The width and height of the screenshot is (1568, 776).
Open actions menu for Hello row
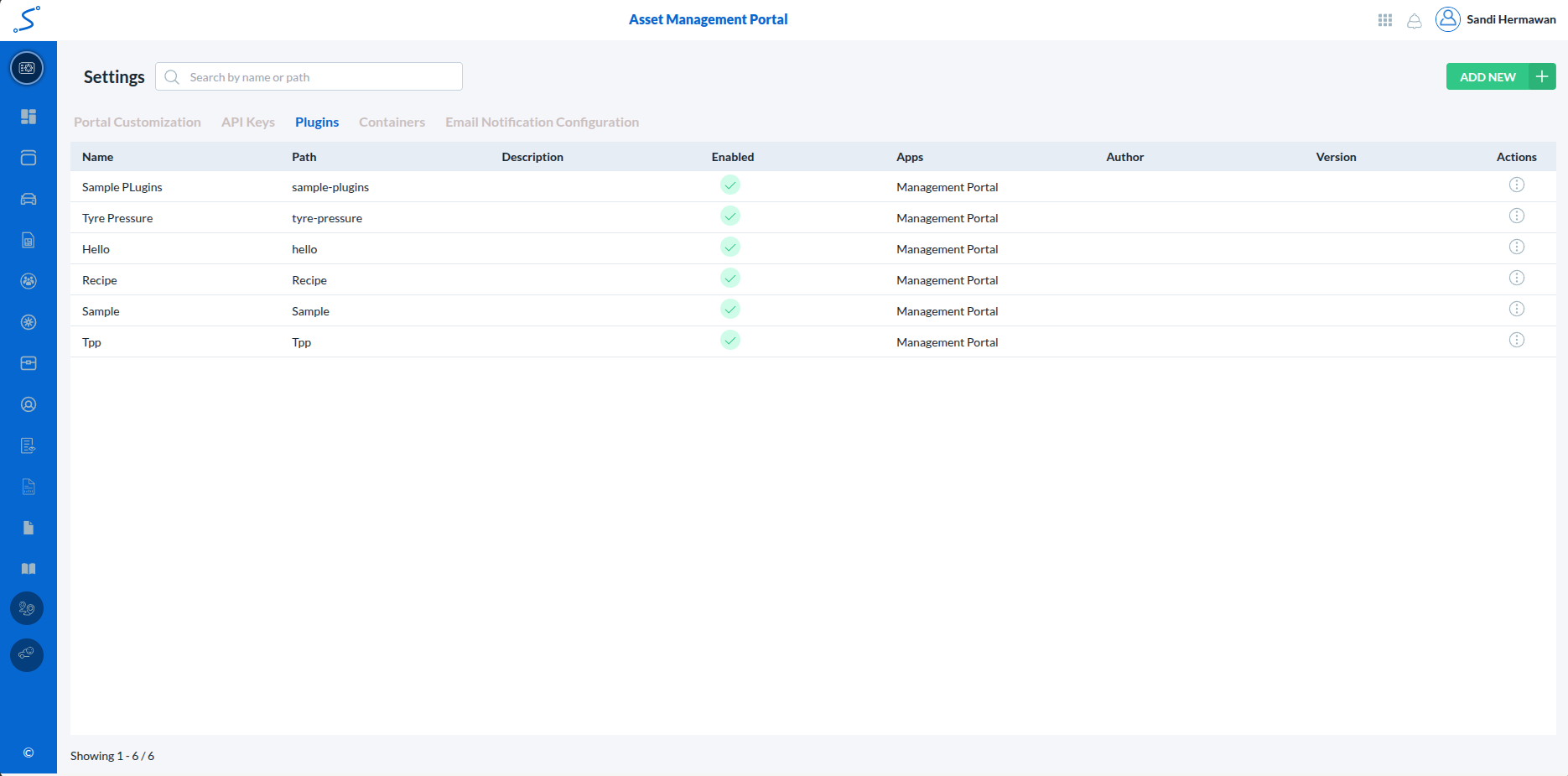pyautogui.click(x=1517, y=247)
